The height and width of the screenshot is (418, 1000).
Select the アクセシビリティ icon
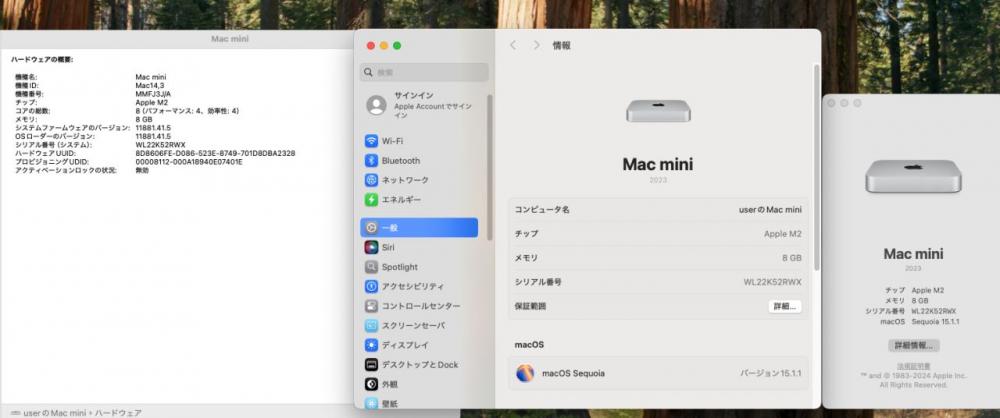pyautogui.click(x=371, y=287)
